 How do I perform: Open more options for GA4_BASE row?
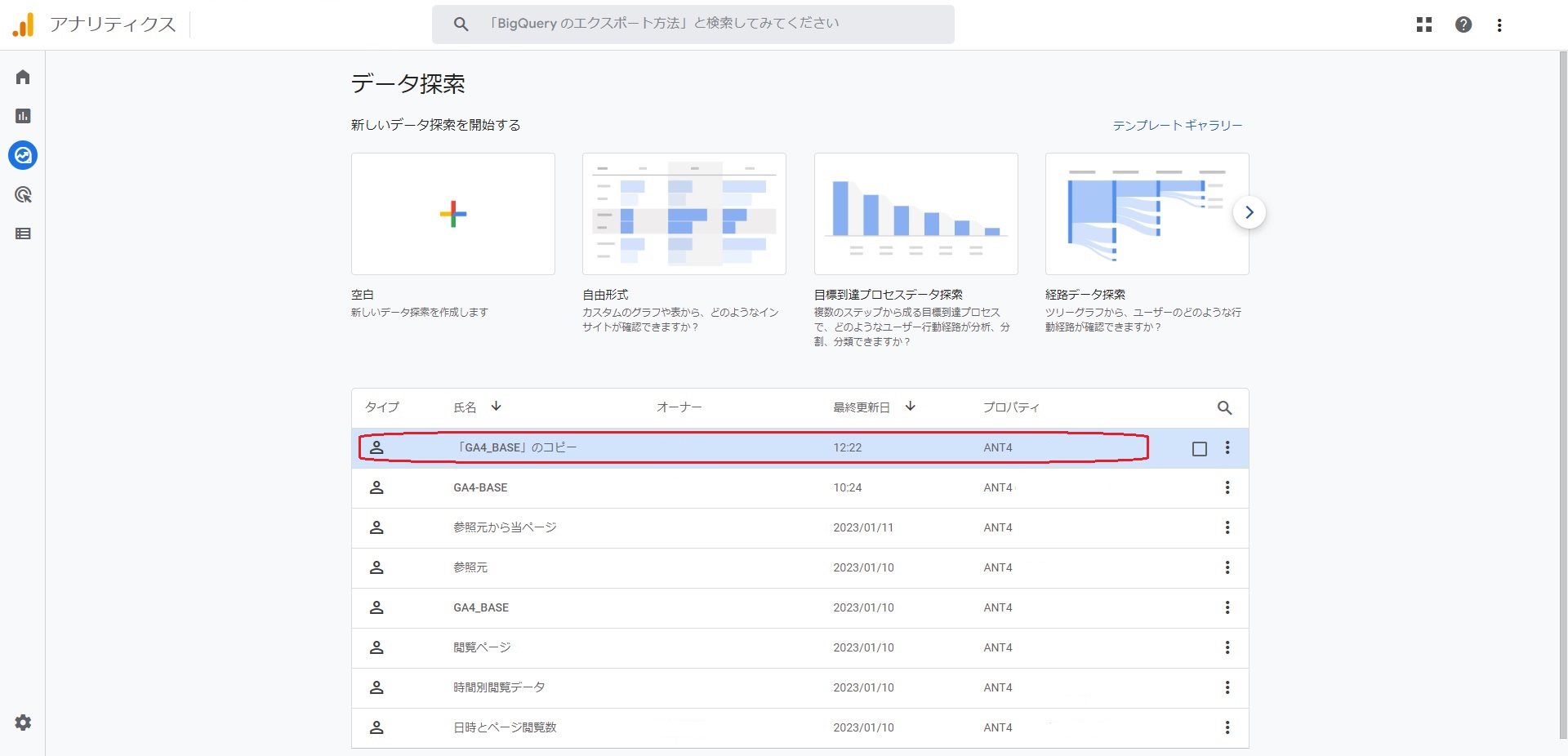click(x=1227, y=607)
